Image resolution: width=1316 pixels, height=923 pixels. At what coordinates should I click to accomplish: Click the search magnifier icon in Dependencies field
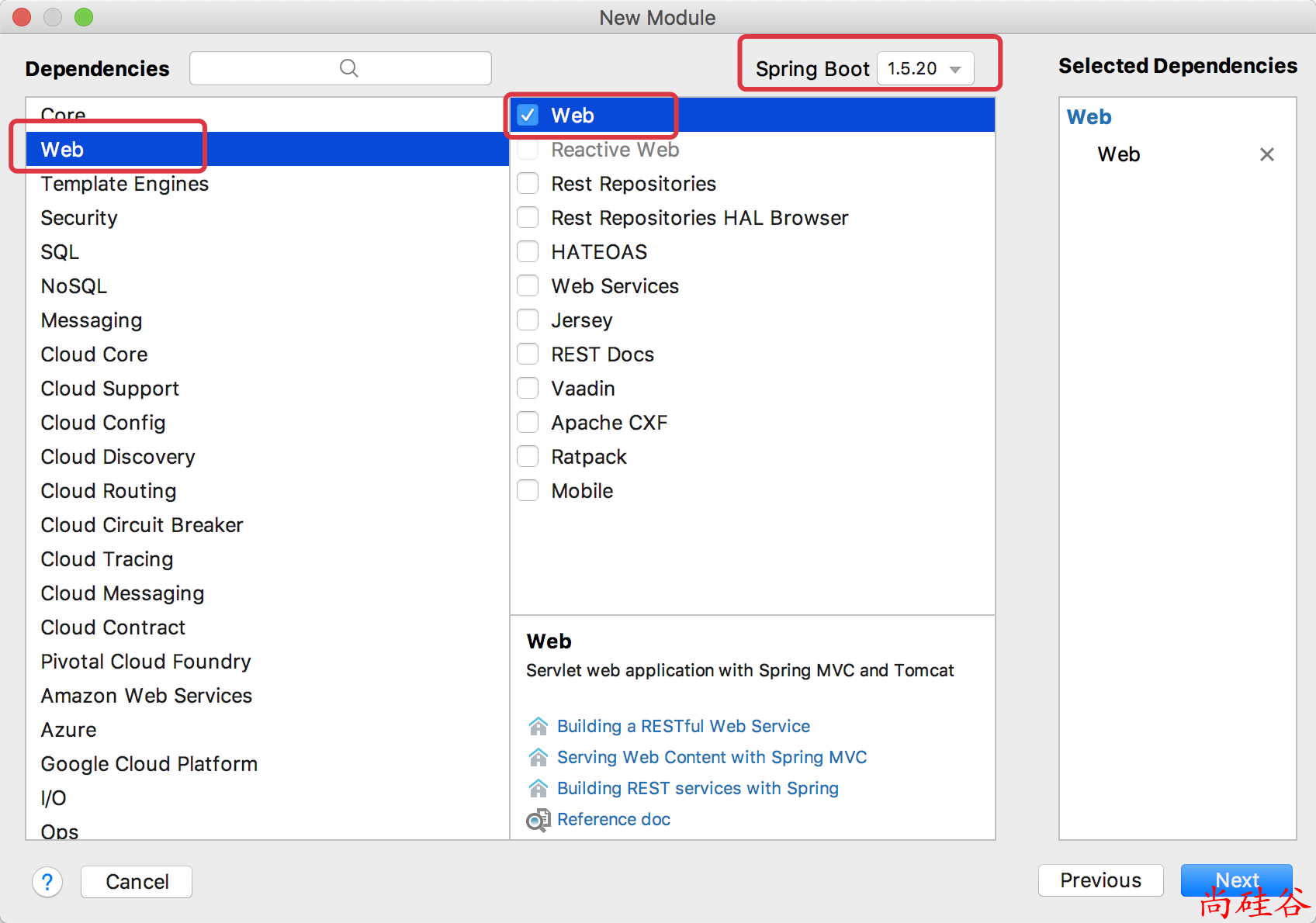(x=349, y=68)
